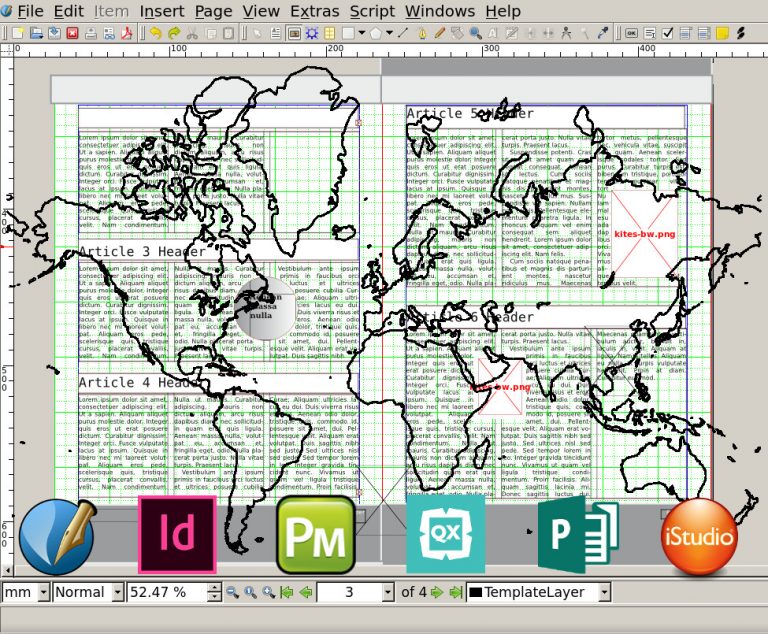Open the File menu

pyautogui.click(x=31, y=11)
